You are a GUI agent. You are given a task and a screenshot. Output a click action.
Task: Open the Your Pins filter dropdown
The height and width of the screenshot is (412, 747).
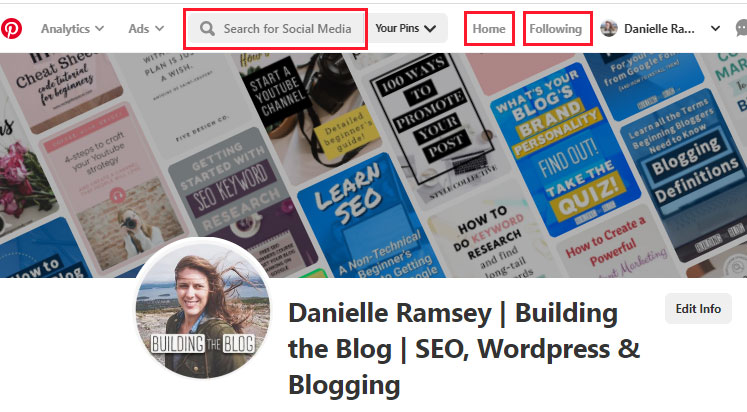[406, 29]
